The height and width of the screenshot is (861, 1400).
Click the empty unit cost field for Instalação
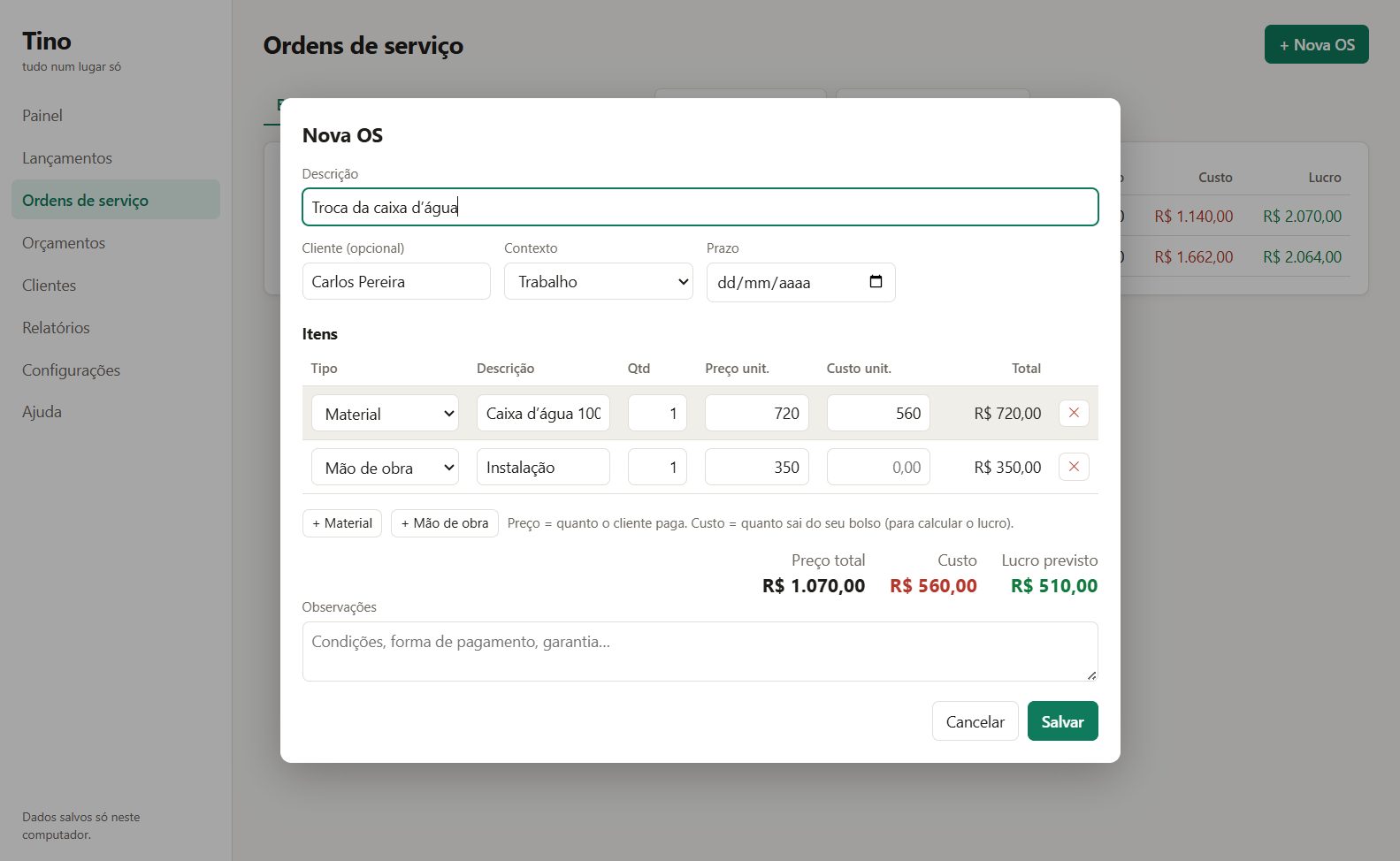pos(878,467)
